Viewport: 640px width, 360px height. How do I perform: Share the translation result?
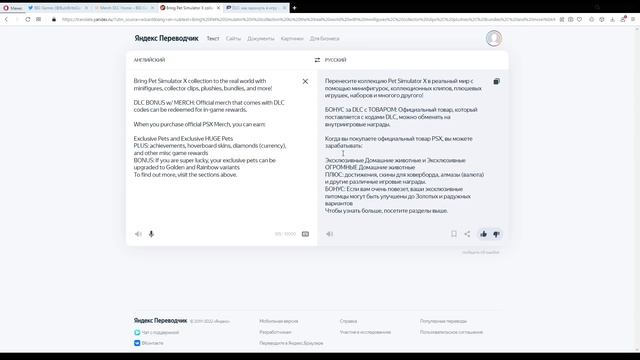467,234
